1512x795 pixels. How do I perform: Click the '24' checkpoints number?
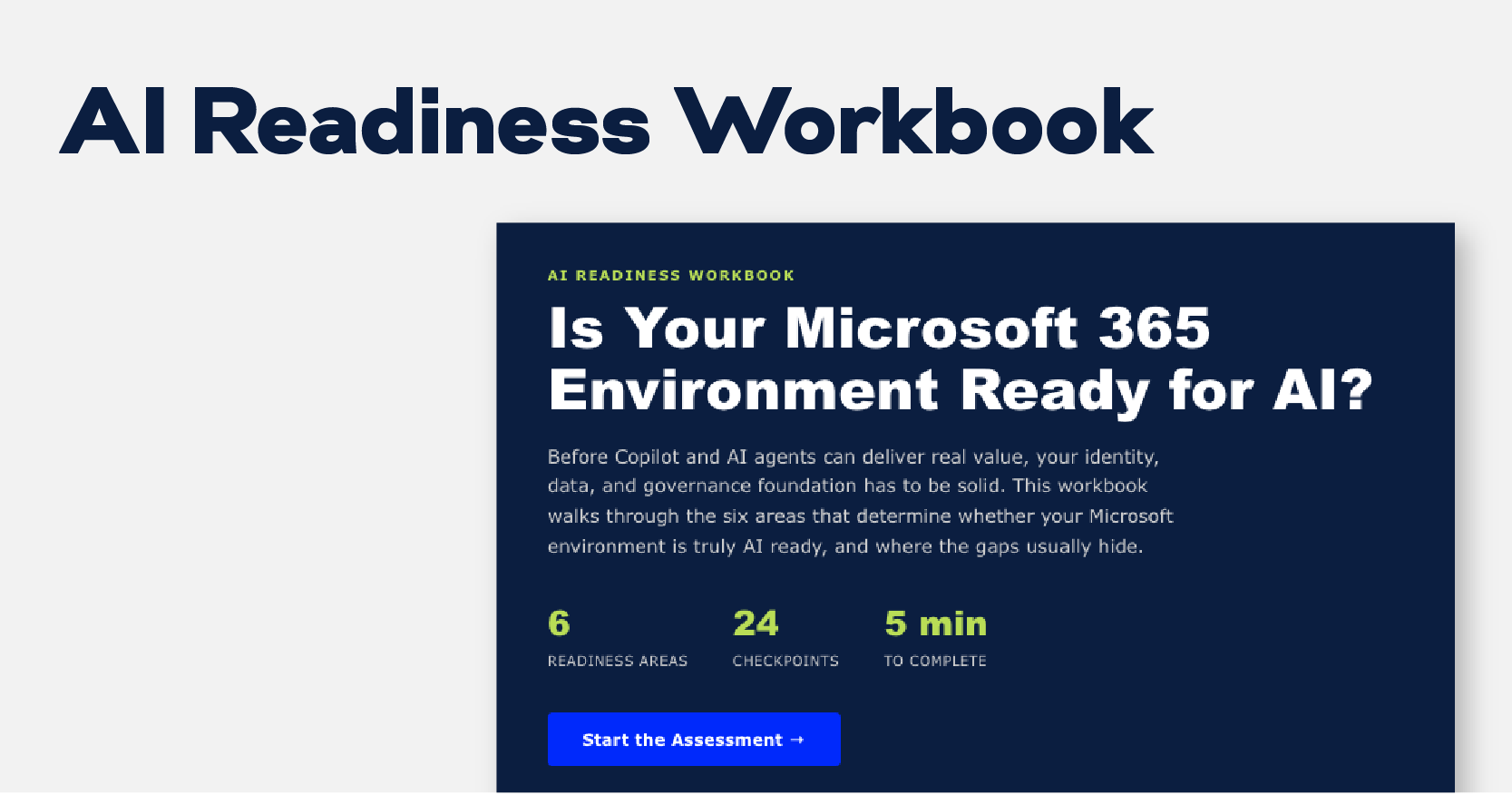click(756, 623)
